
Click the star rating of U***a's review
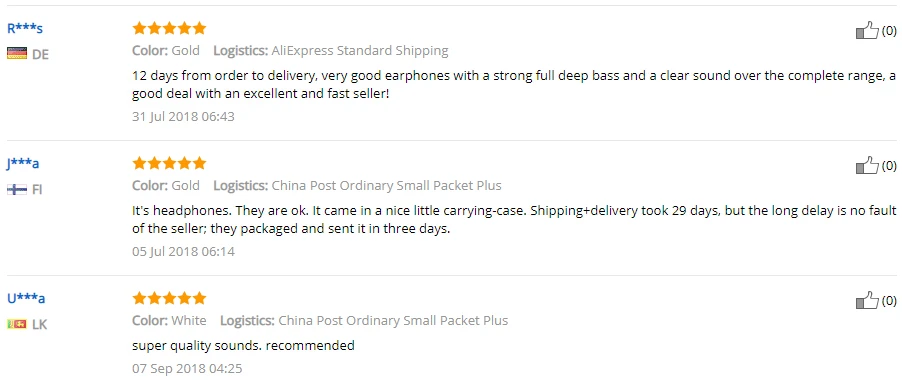[169, 298]
